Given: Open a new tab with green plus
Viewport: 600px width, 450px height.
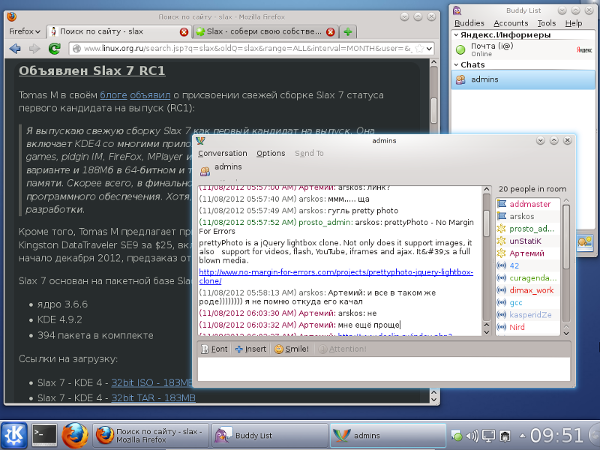Looking at the screenshot, I should [x=348, y=32].
